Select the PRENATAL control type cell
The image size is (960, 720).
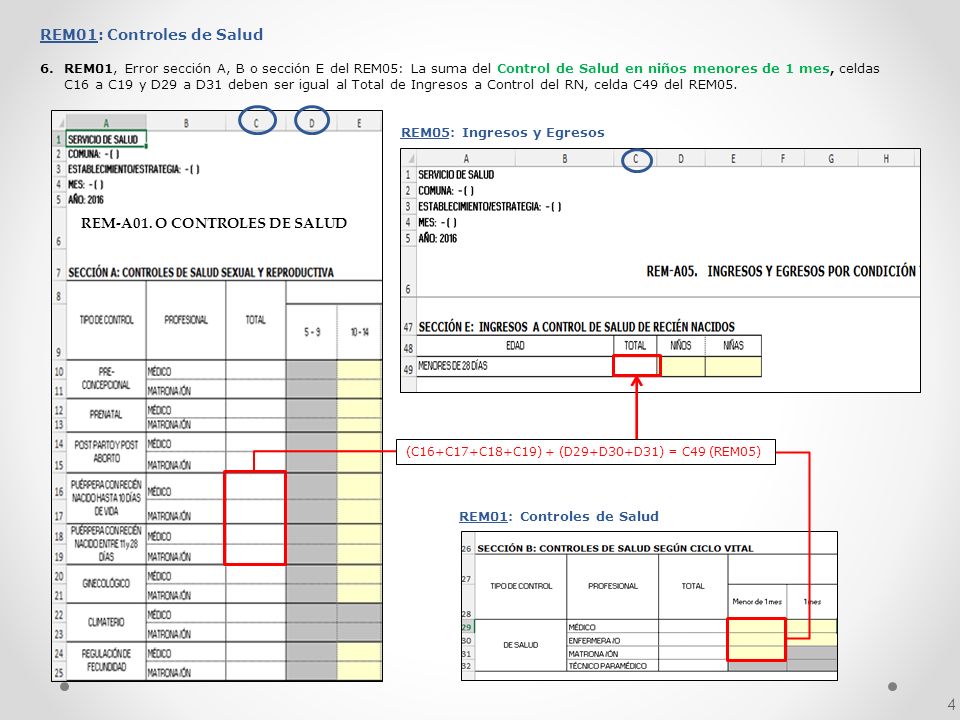[106, 414]
